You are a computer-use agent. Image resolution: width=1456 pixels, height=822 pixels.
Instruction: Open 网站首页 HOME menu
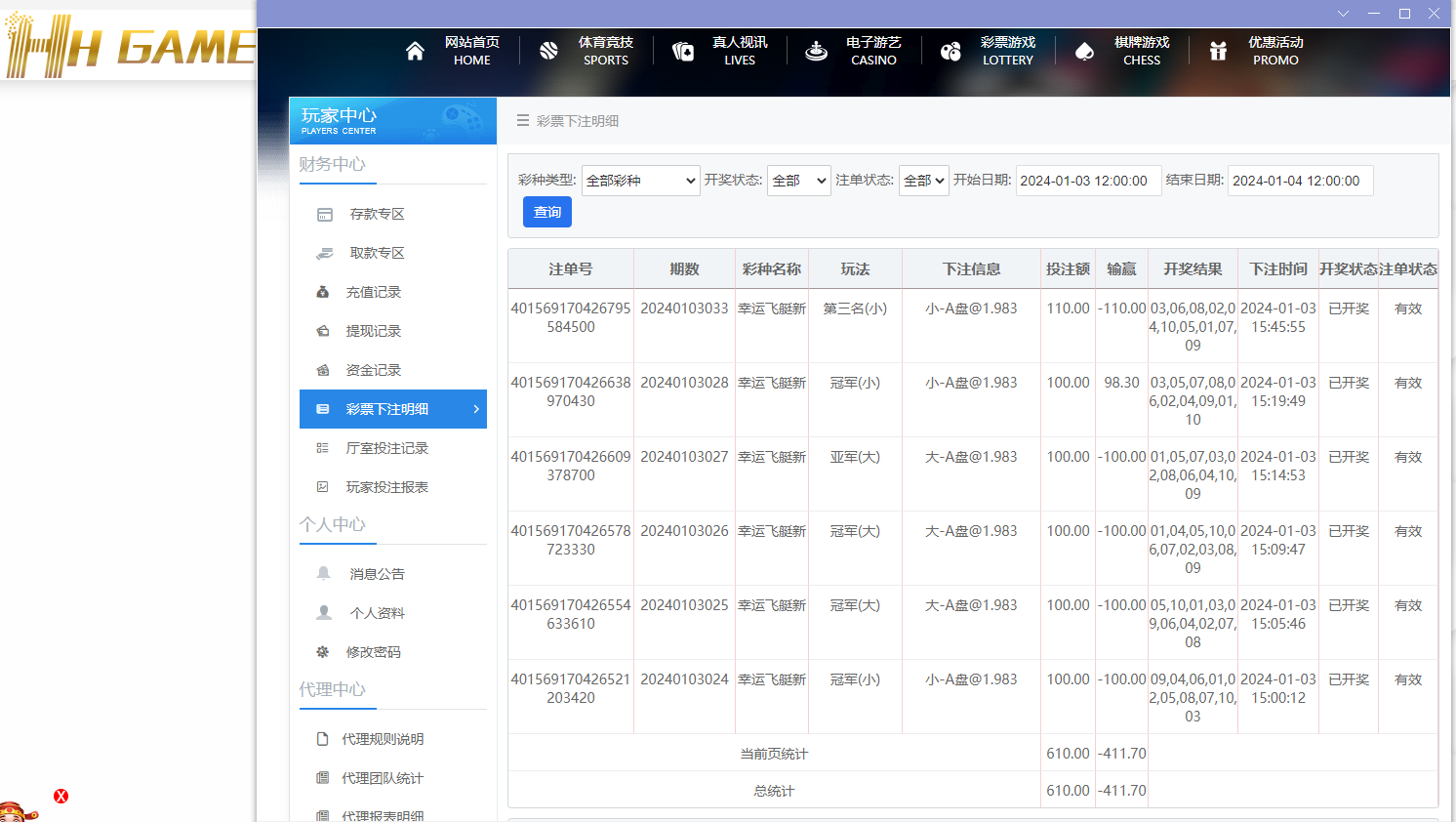[x=472, y=51]
